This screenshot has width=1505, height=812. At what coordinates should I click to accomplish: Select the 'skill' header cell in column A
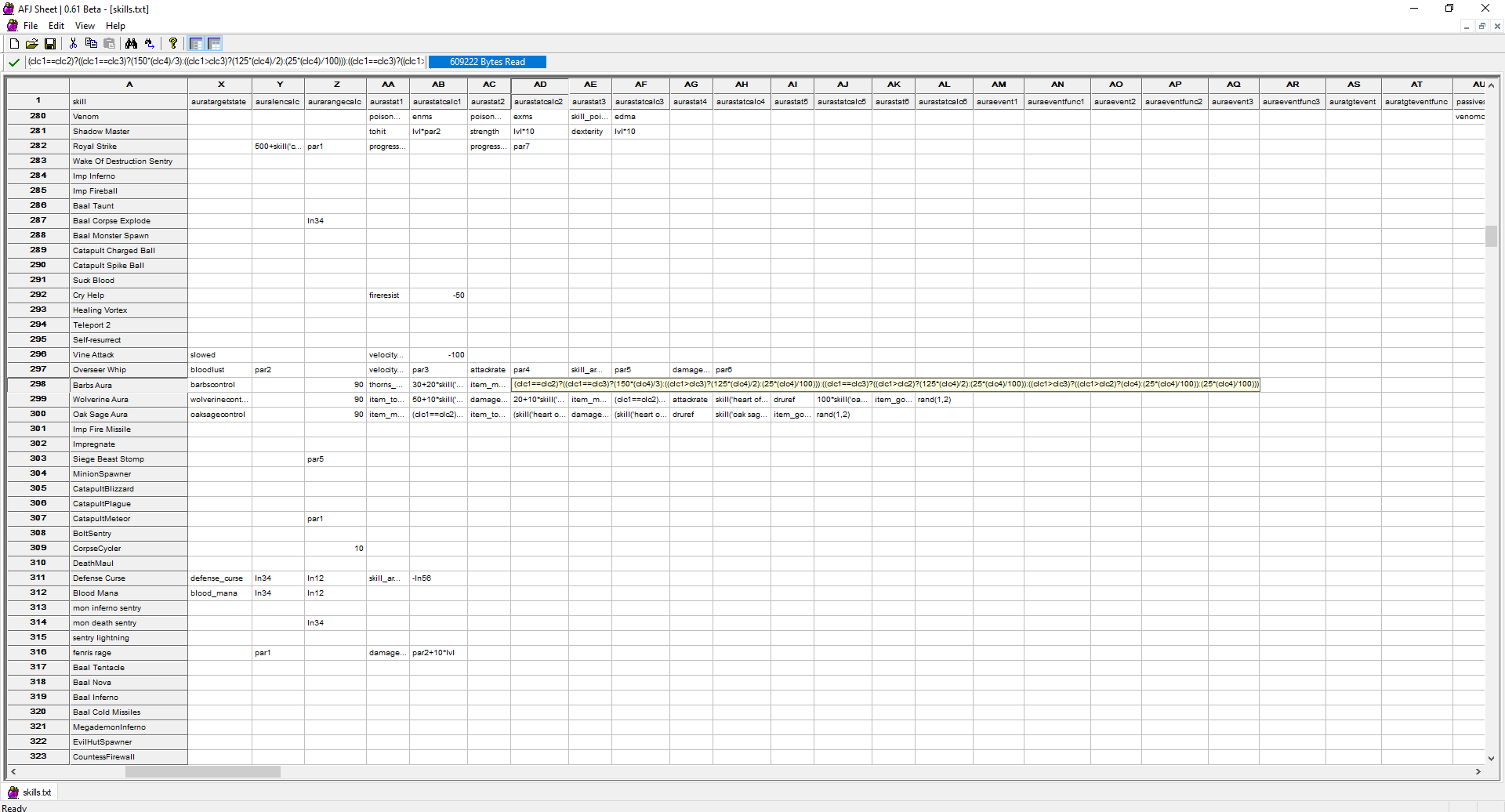[x=129, y=102]
